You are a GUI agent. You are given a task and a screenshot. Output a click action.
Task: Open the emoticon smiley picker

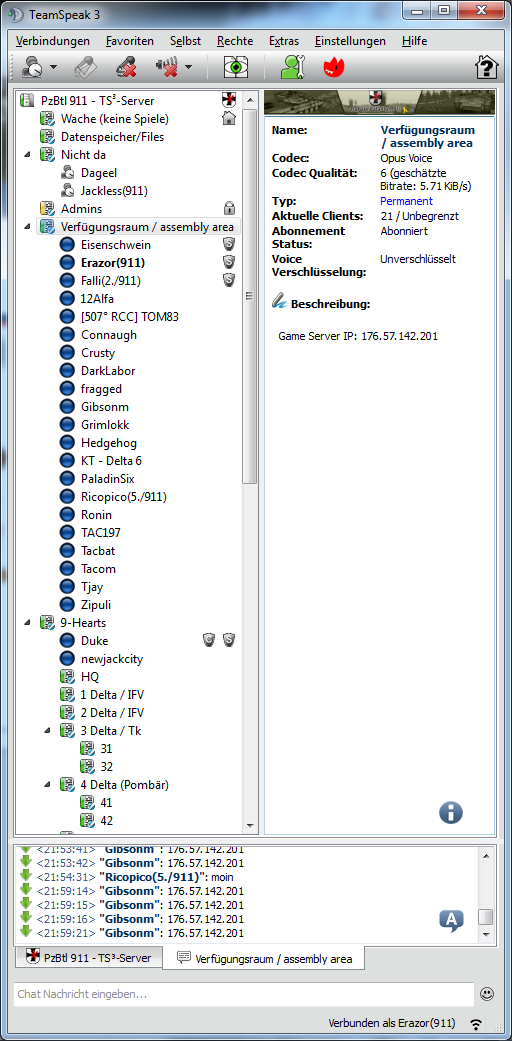(x=487, y=994)
